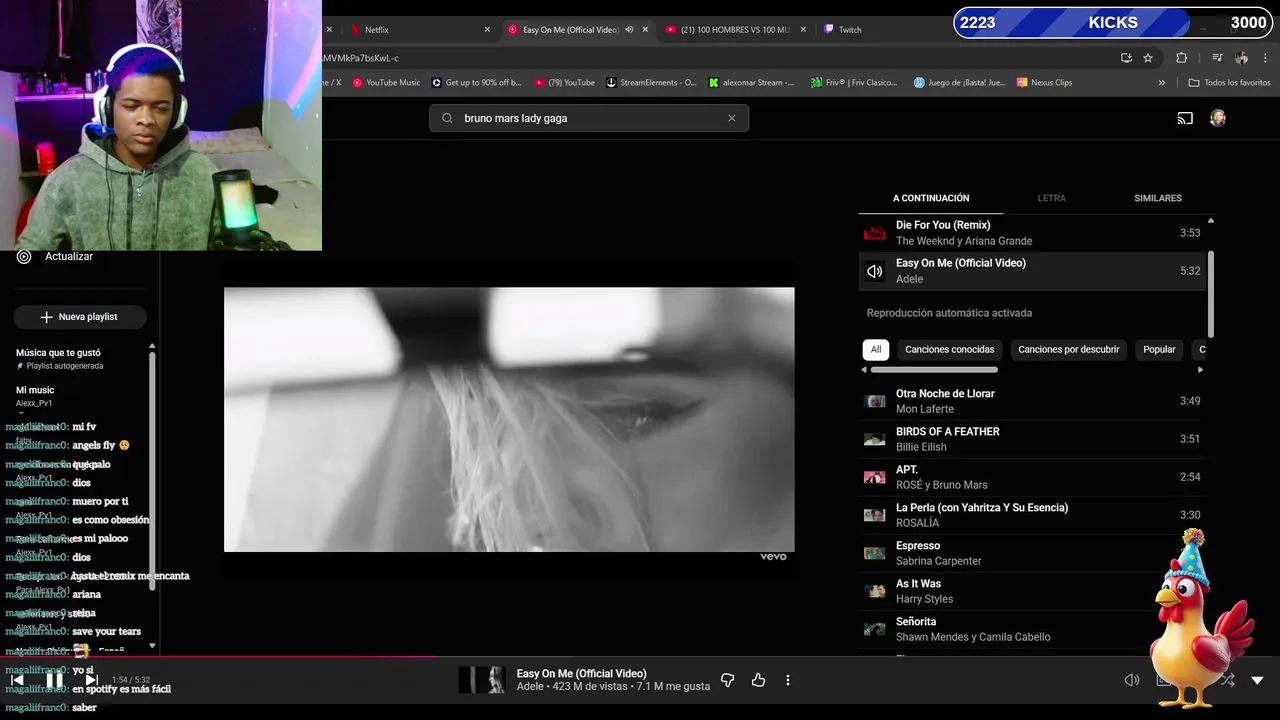The width and height of the screenshot is (1280, 720).
Task: Play 'As It Was' by Harry Styles
Action: pyautogui.click(x=1031, y=591)
